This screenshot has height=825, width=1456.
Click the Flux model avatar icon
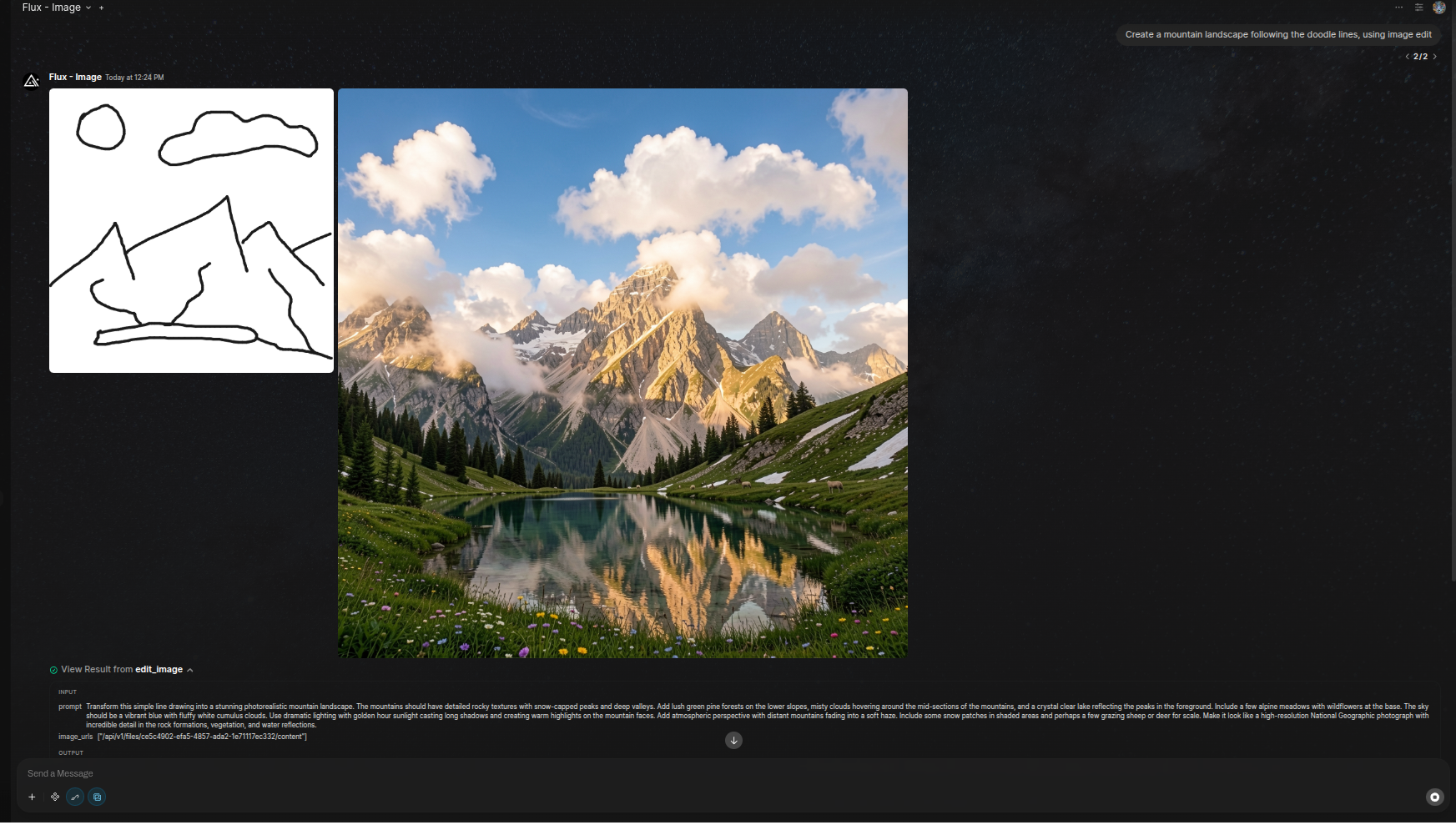coord(32,81)
